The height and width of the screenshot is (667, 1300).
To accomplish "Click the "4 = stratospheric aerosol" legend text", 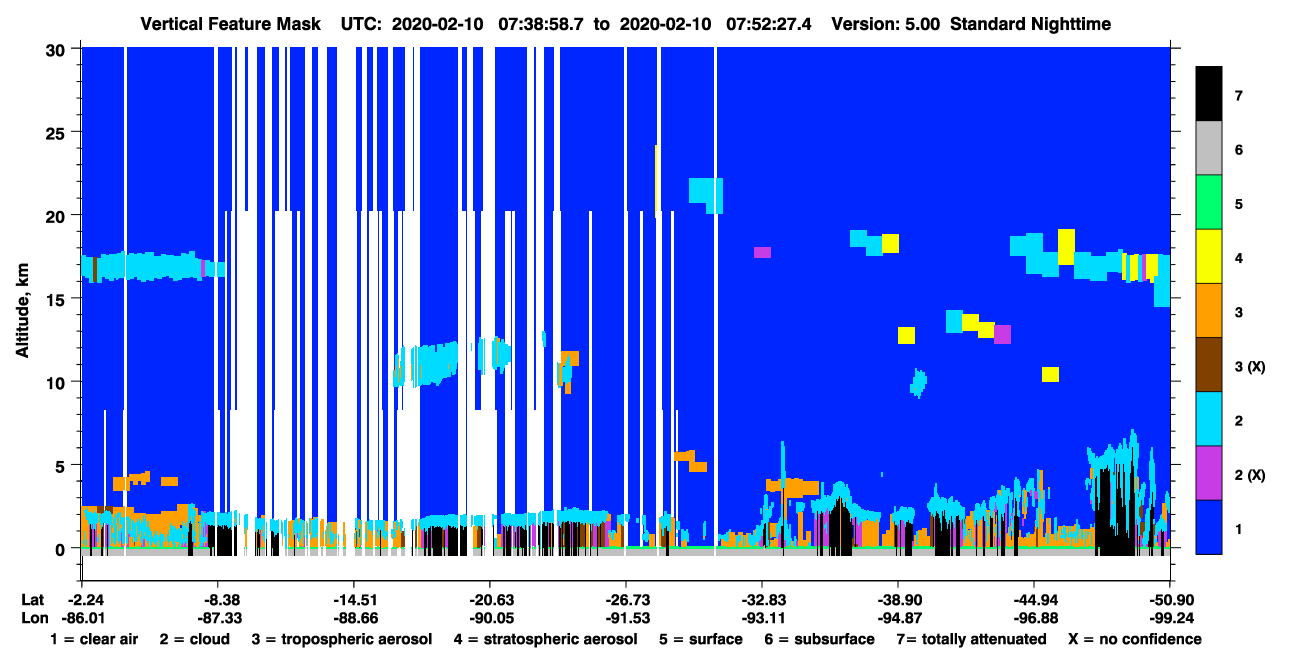I will pos(545,639).
